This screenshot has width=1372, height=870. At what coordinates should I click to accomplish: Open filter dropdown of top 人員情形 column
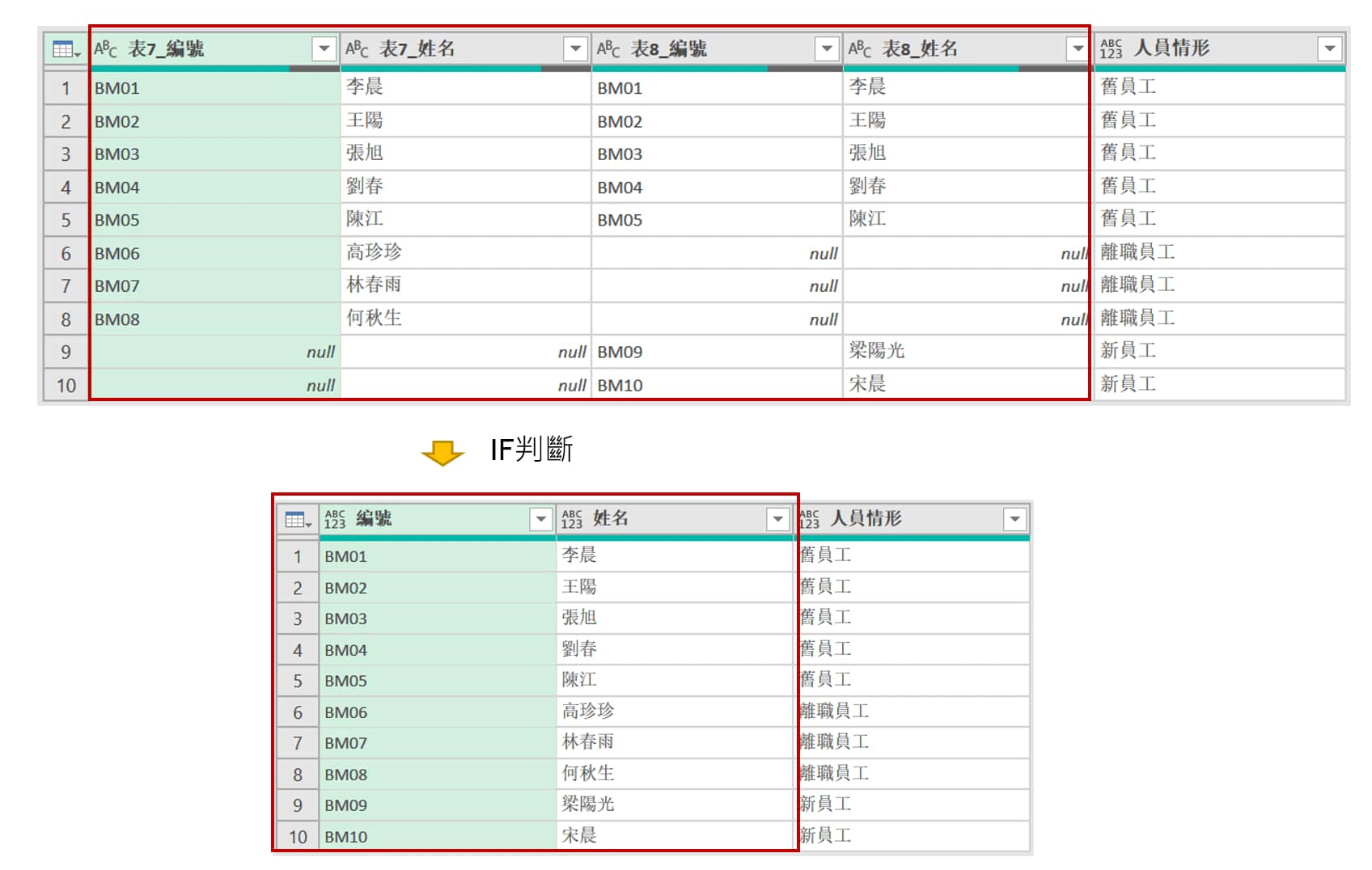tap(1329, 49)
